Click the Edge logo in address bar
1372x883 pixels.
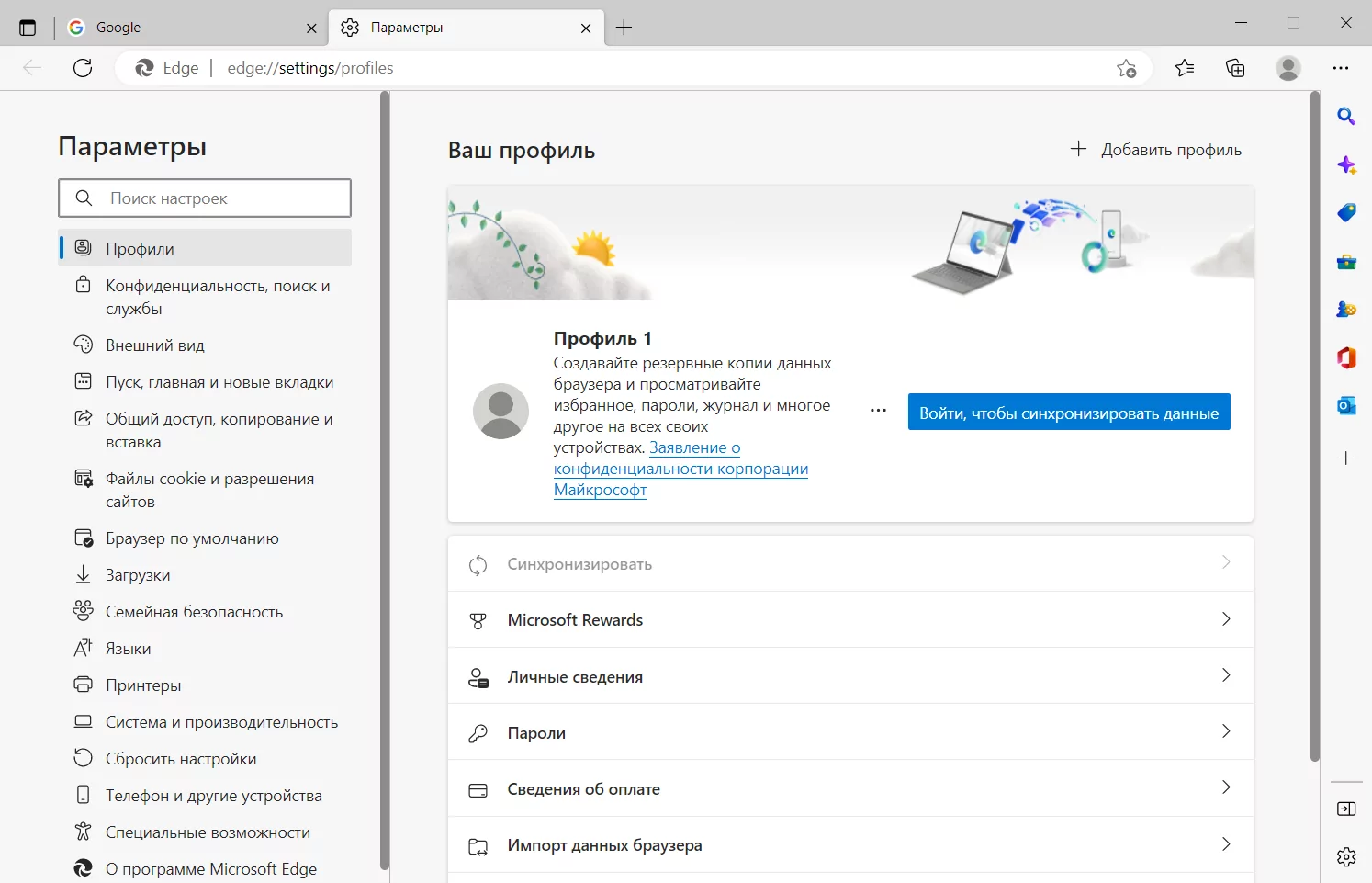[144, 68]
